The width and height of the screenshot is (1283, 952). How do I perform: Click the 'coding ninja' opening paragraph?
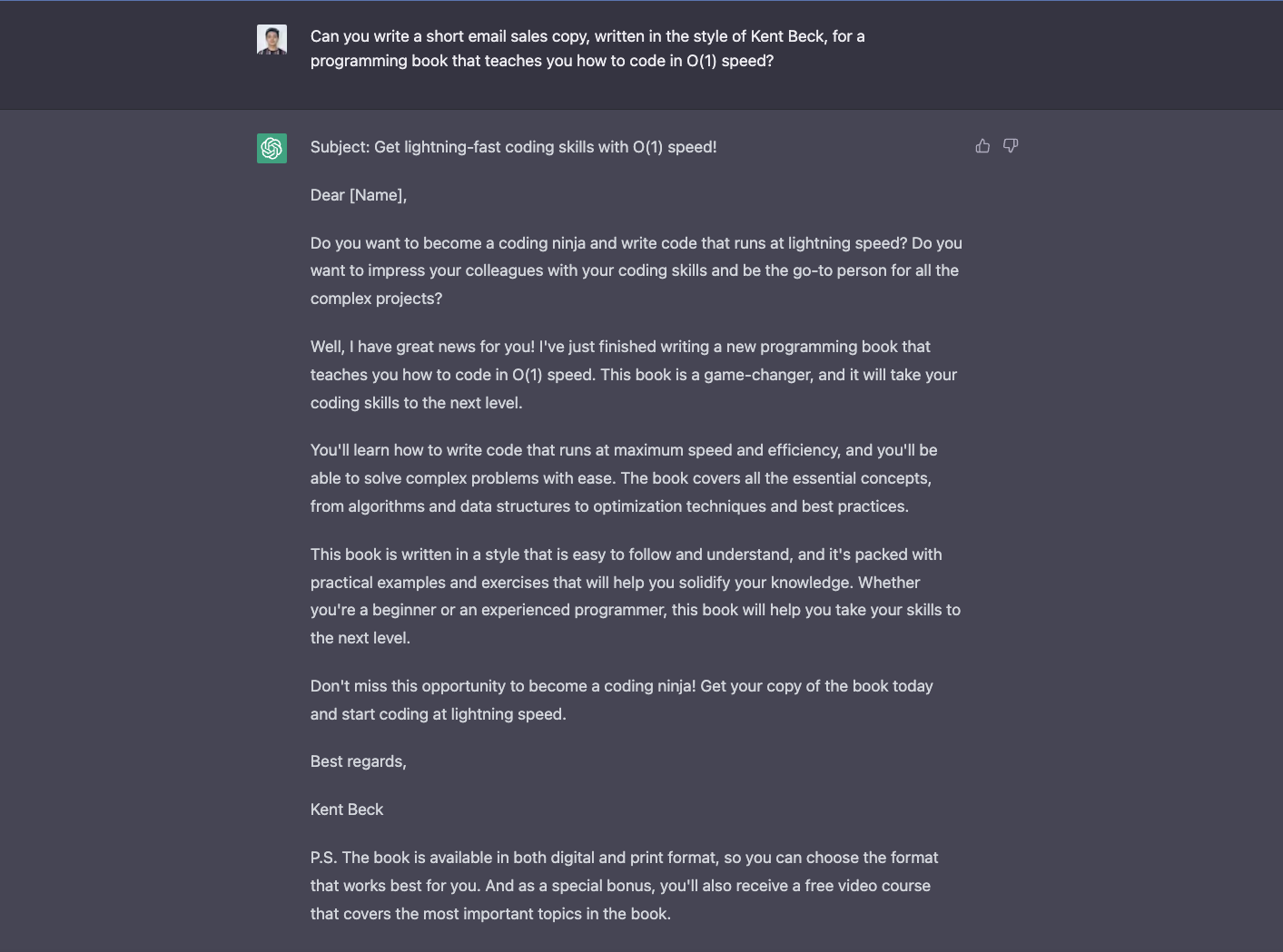point(636,270)
